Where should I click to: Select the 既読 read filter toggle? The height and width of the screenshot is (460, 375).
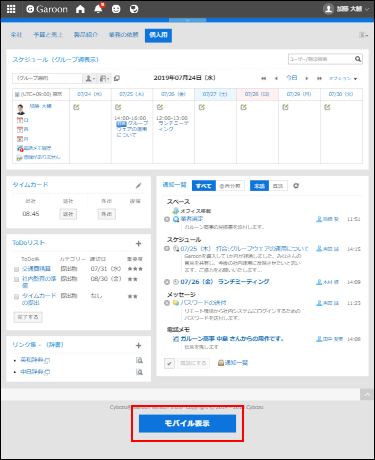pos(278,186)
